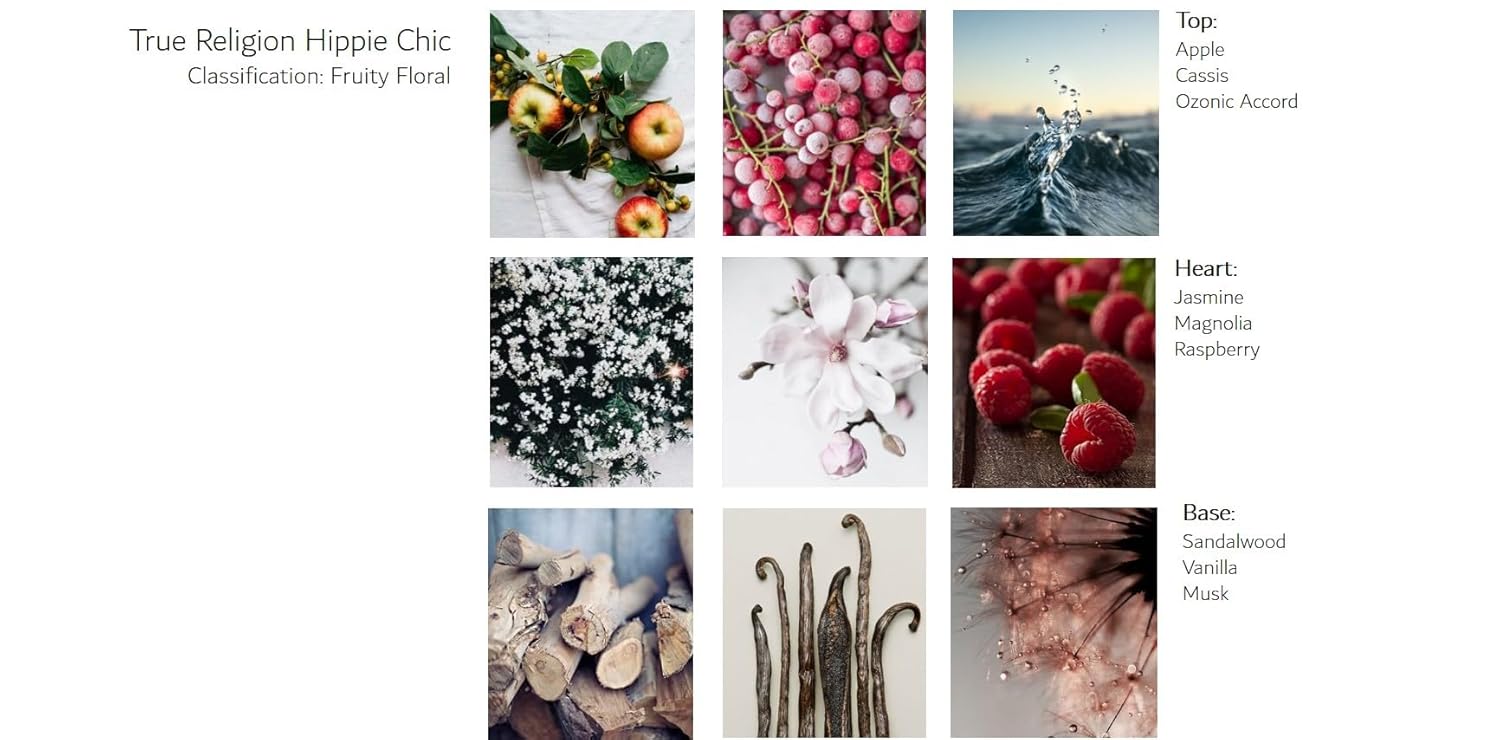Click the Base: notes heading
Screen dimensions: 1500x740
pyautogui.click(x=1209, y=513)
